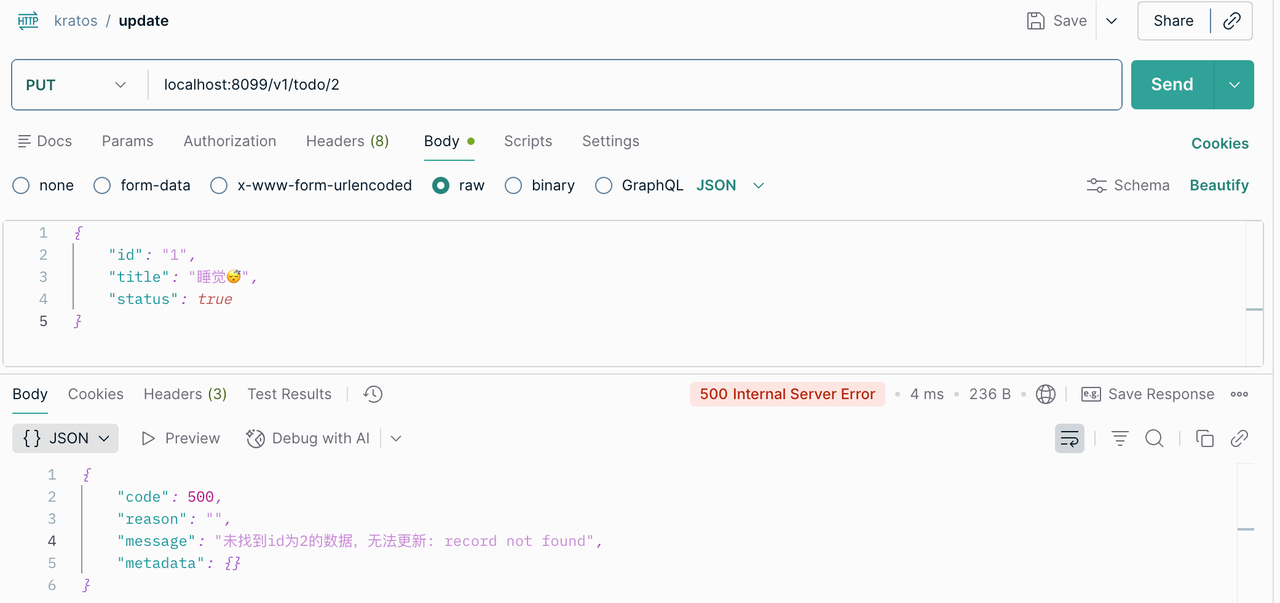Click the Send button
Viewport: 1280px width, 603px height.
point(1172,85)
